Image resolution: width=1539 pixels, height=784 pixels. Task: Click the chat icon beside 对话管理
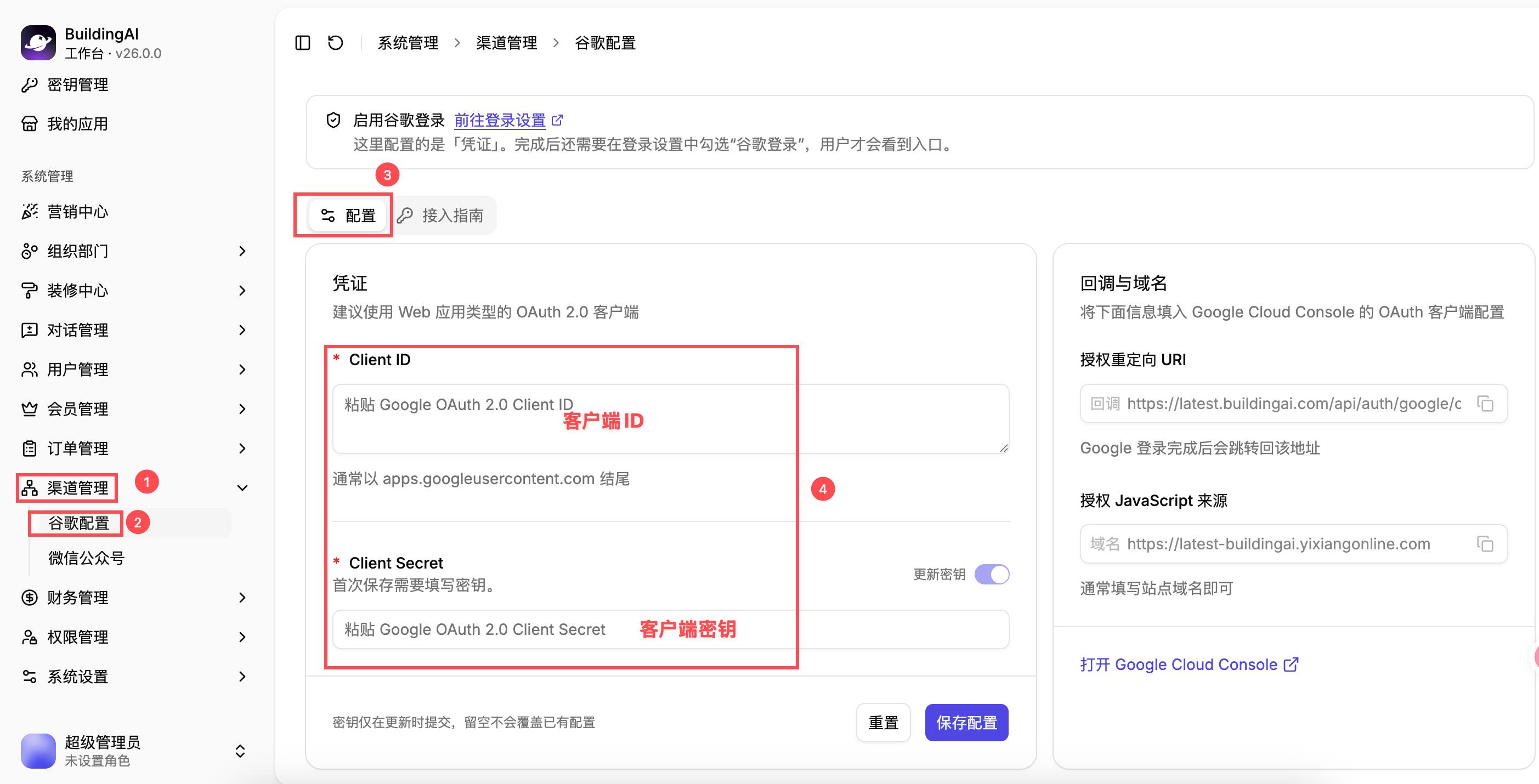29,330
